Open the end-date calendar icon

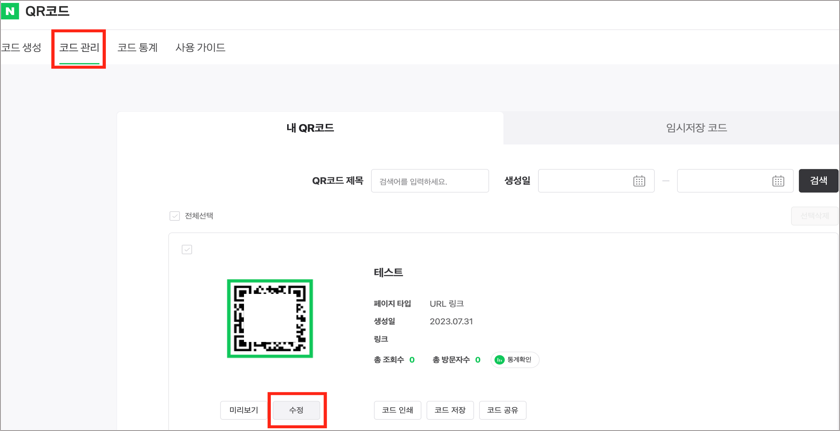[x=778, y=181]
